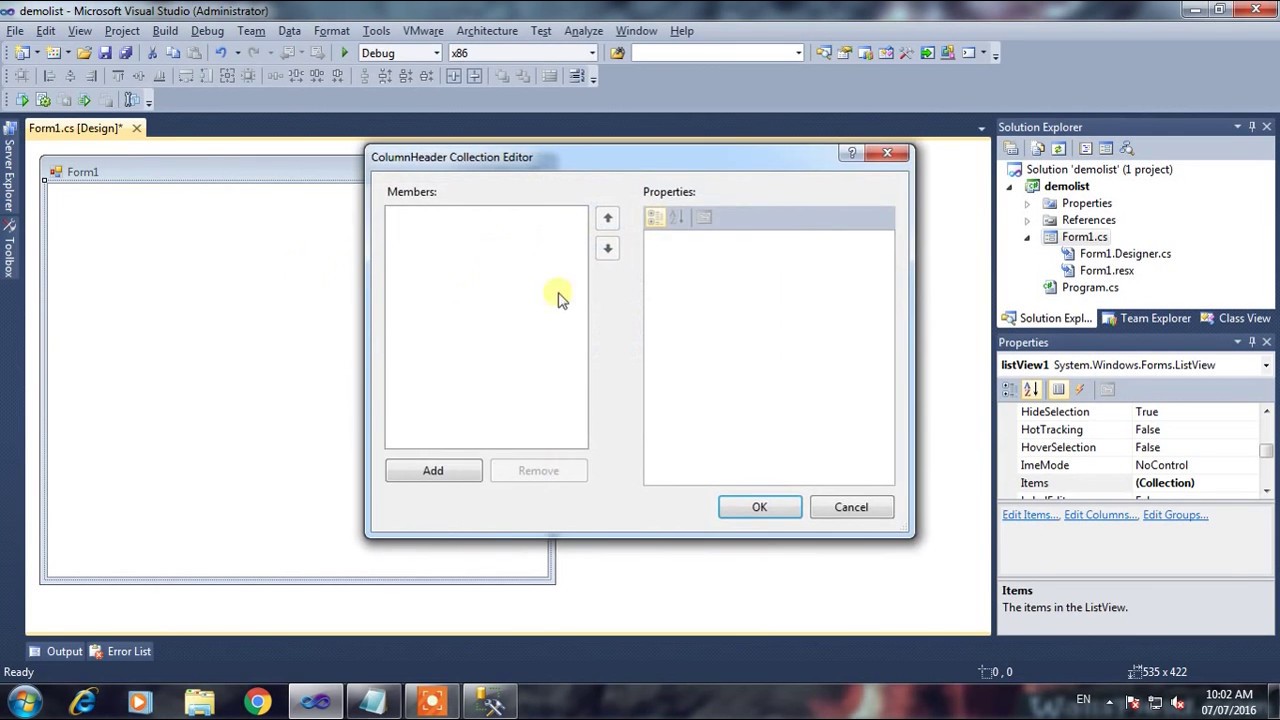Switch to Team Explorer tab

point(1147,318)
